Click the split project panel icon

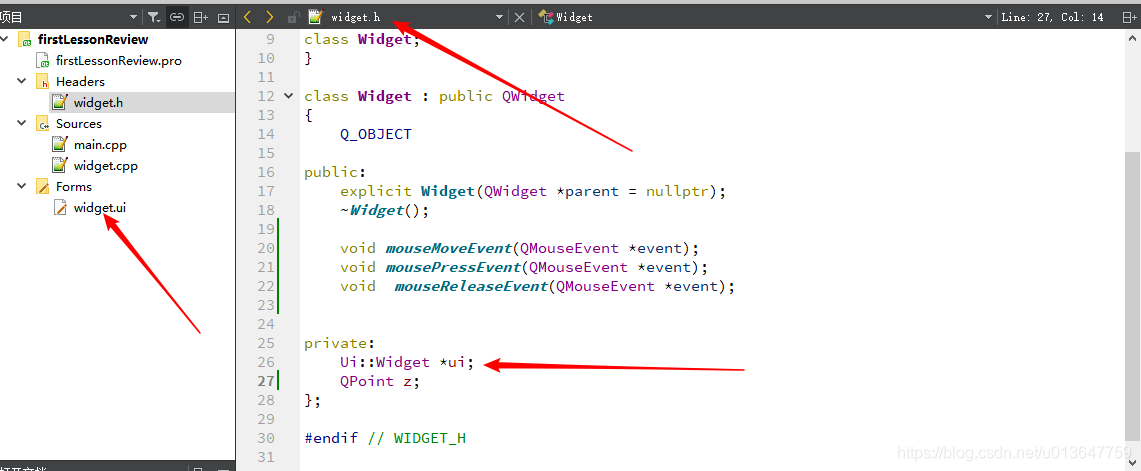pyautogui.click(x=201, y=17)
